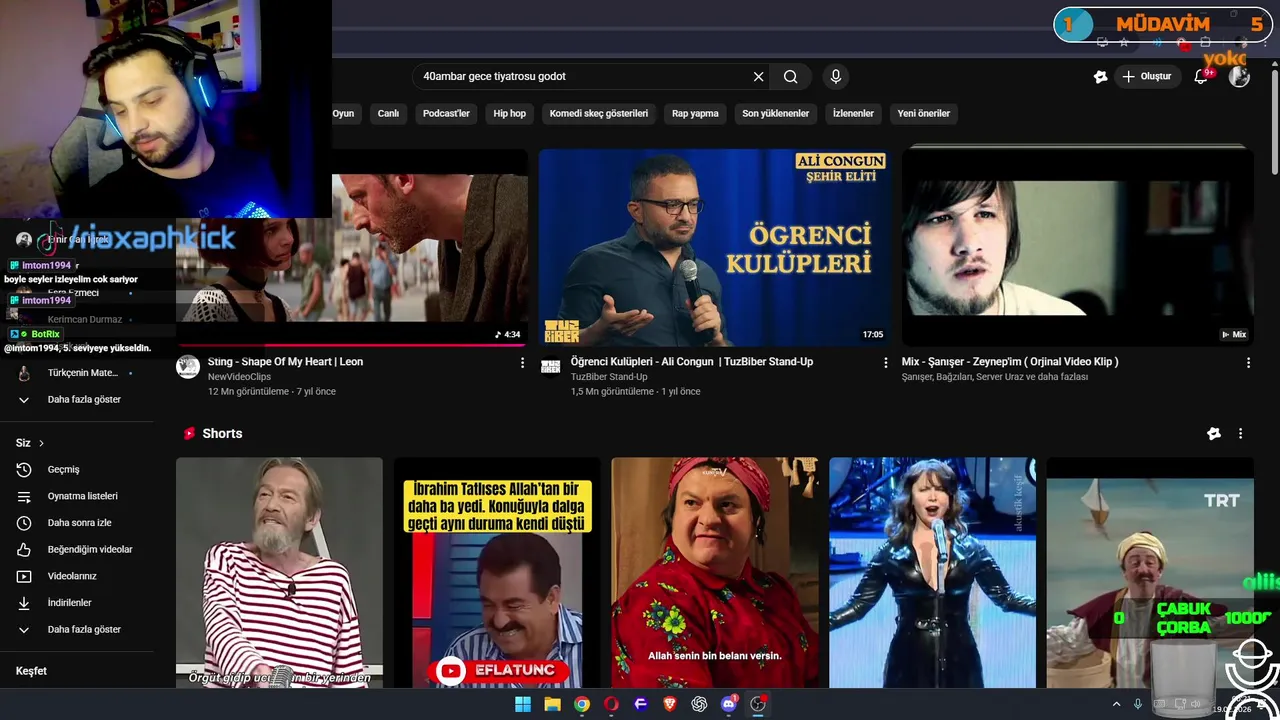Select Komedi skeç gösterileri chip
The height and width of the screenshot is (720, 1280).
pyautogui.click(x=599, y=114)
